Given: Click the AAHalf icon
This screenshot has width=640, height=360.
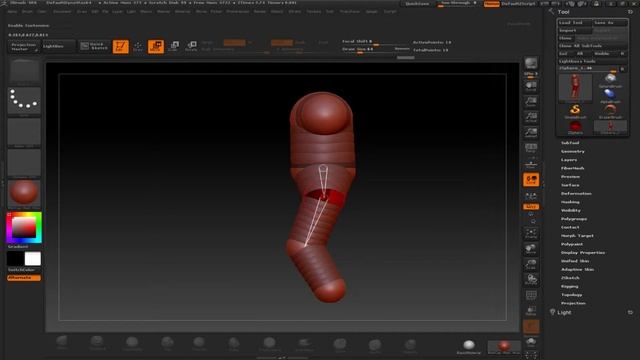Looking at the screenshot, I should (531, 133).
